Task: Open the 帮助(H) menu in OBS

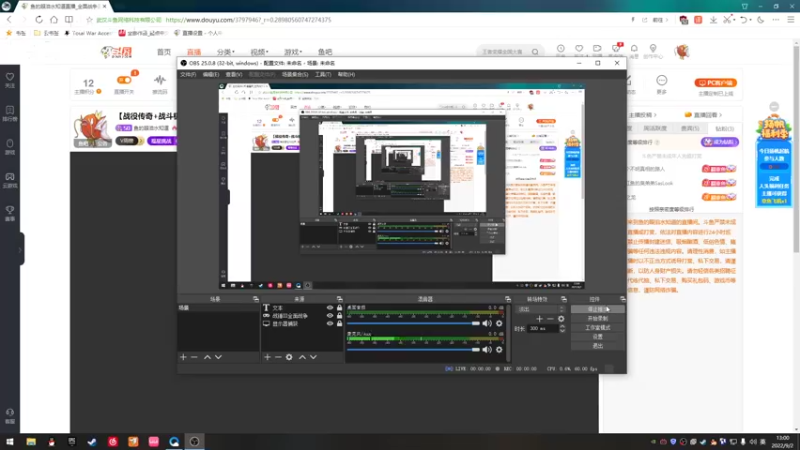Action: tap(346, 74)
